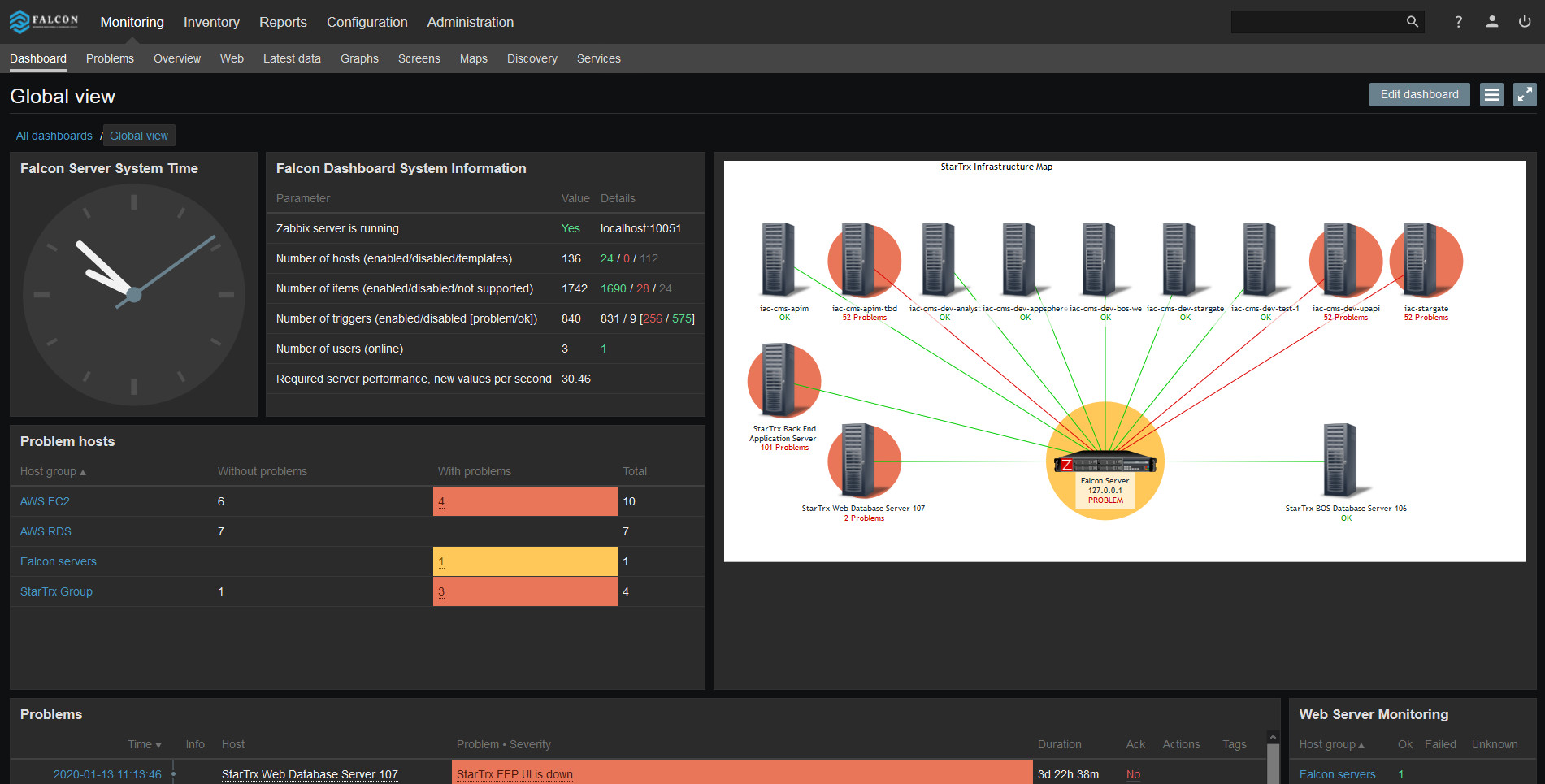This screenshot has height=784, width=1545.
Task: Click the Falcon logo icon
Action: 44,22
